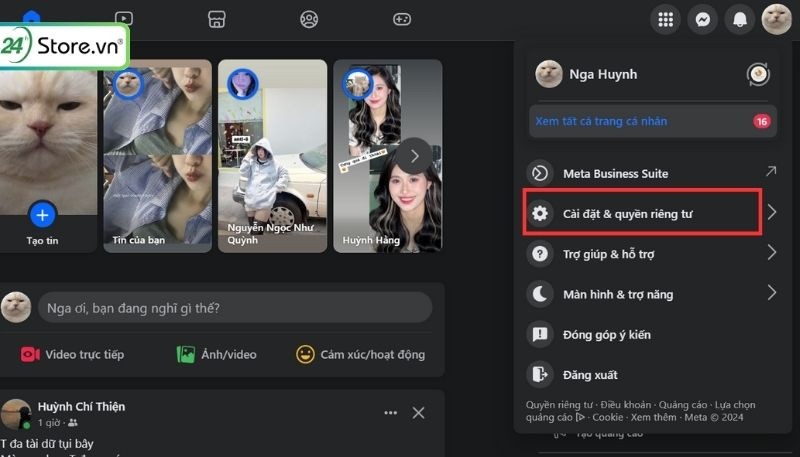This screenshot has height=457, width=800.
Task: Click the switch profile icon beside Nga Huynh
Action: [758, 74]
